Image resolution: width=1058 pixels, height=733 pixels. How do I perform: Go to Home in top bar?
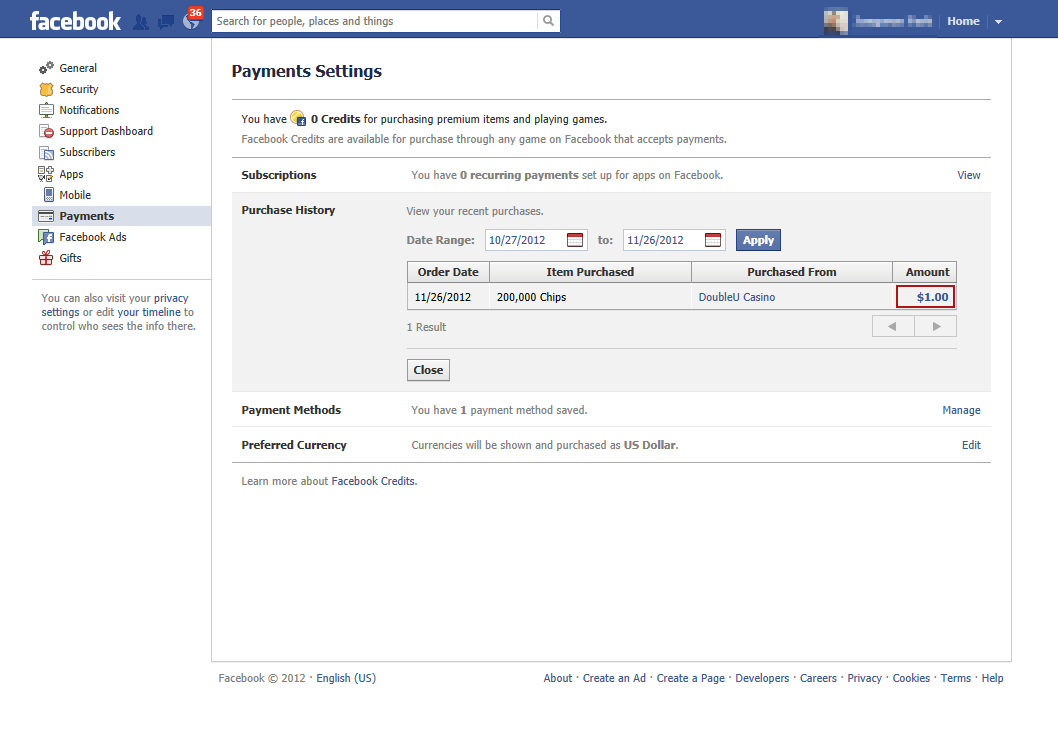963,21
